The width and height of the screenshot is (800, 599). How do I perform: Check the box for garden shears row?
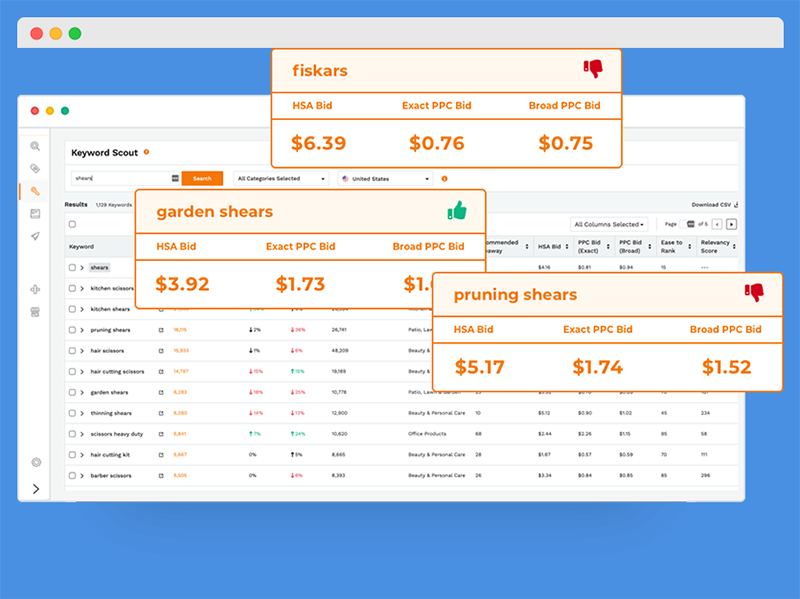point(72,392)
